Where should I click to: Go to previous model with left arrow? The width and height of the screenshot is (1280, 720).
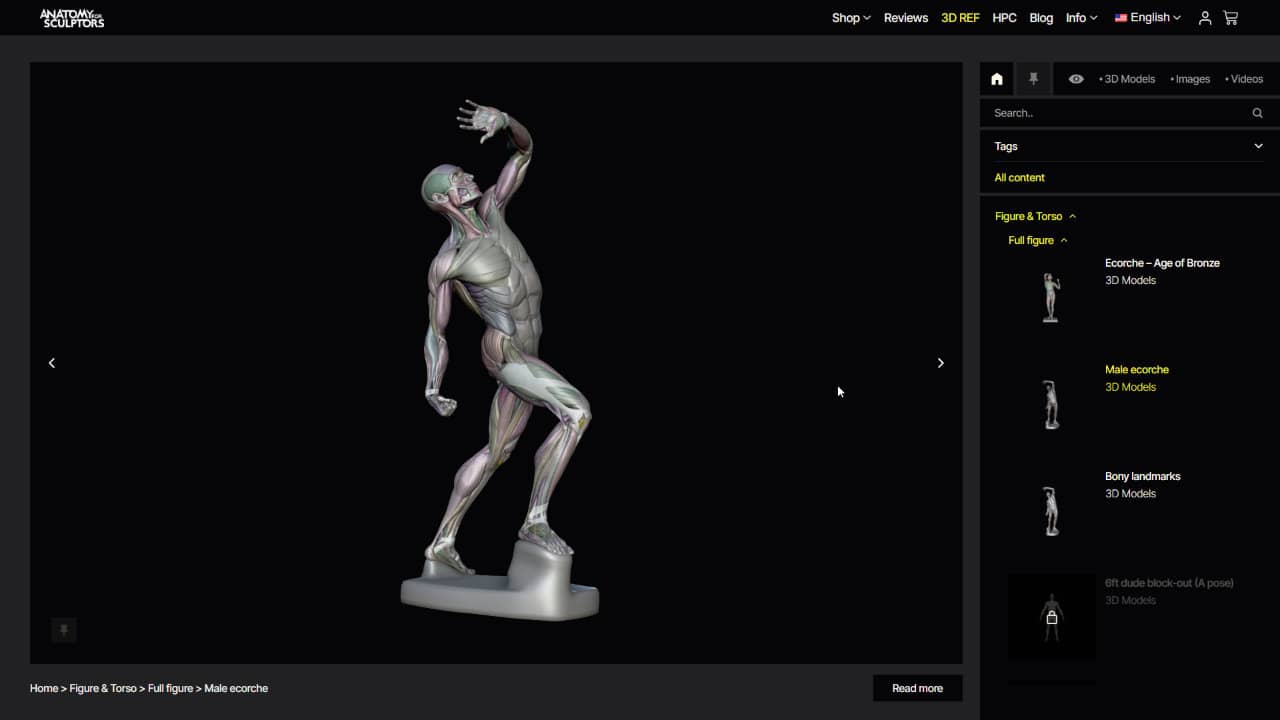52,363
